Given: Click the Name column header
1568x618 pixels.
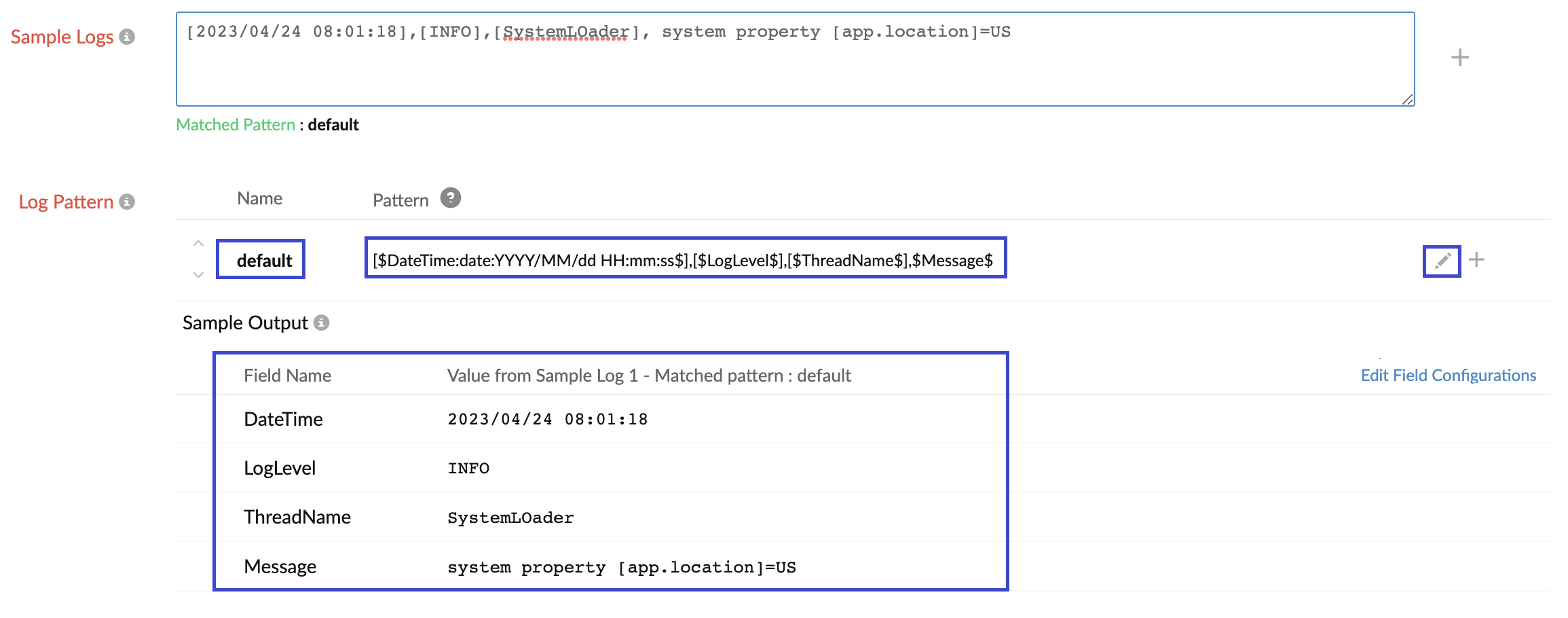Looking at the screenshot, I should click(x=259, y=198).
